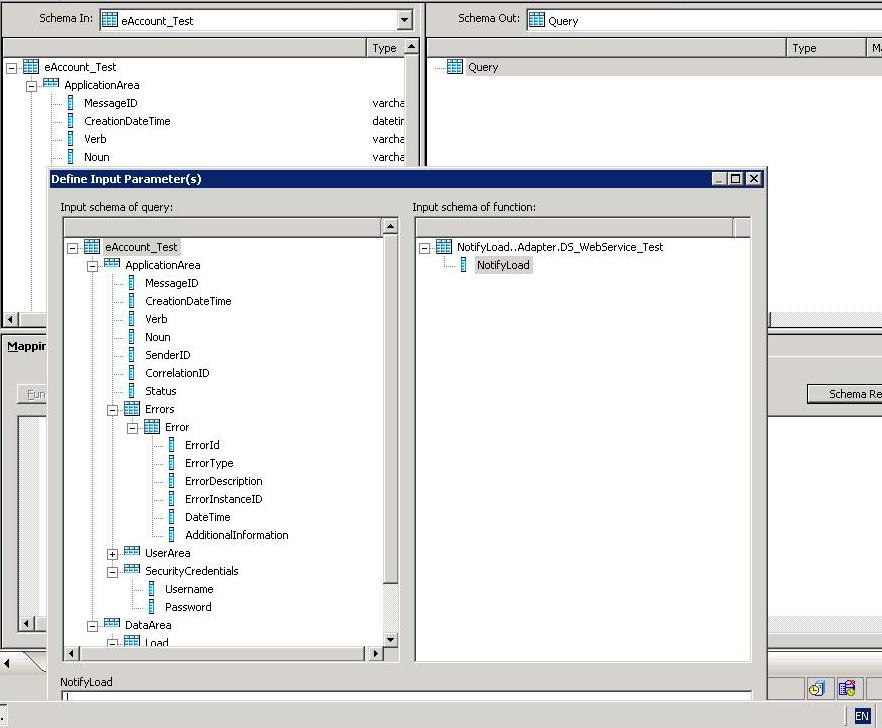Click the Query table icon in Schema Out
Viewport: 882px width, 728px height.
(x=455, y=67)
